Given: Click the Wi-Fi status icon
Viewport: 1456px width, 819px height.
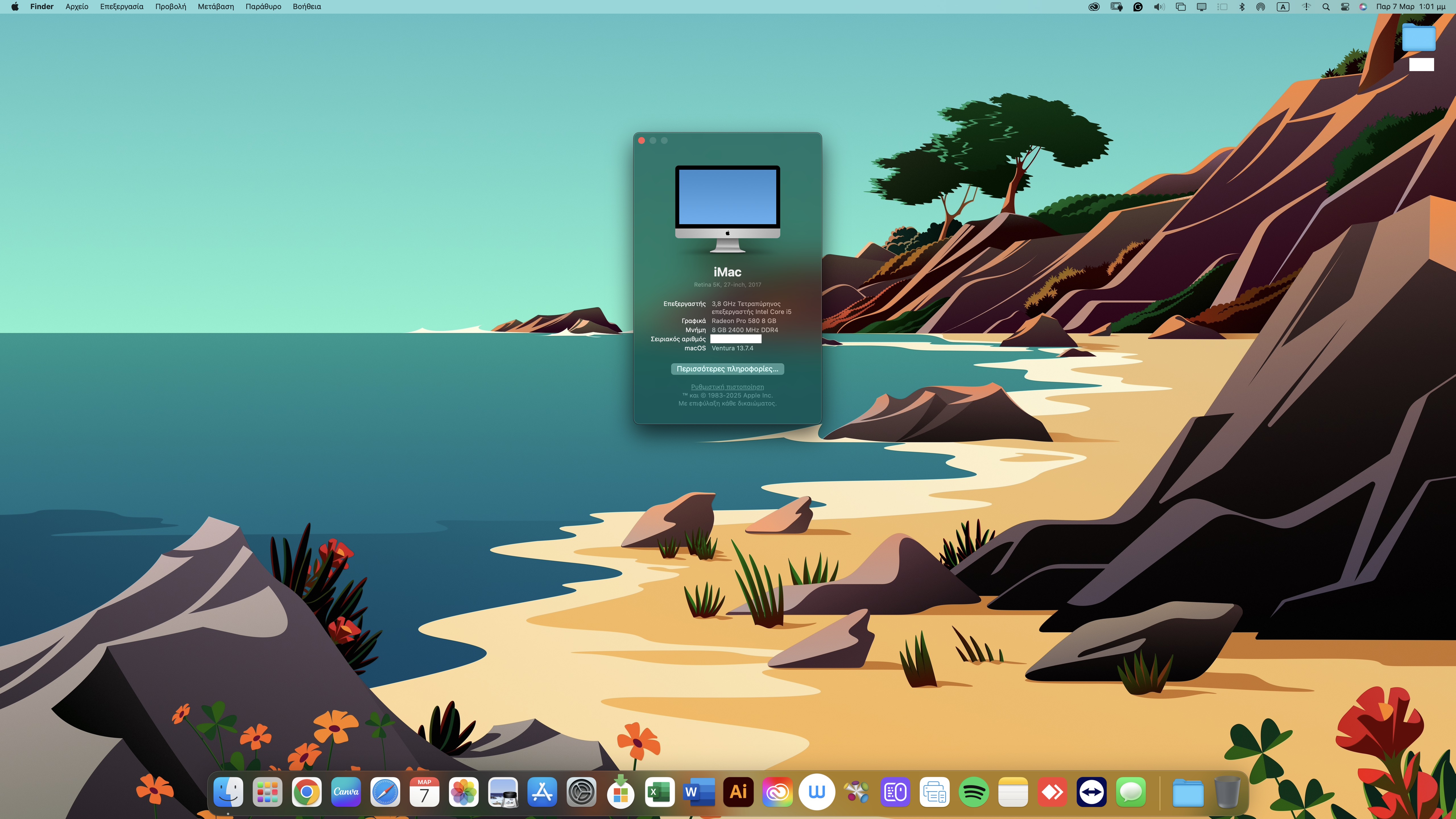Looking at the screenshot, I should [1306, 7].
